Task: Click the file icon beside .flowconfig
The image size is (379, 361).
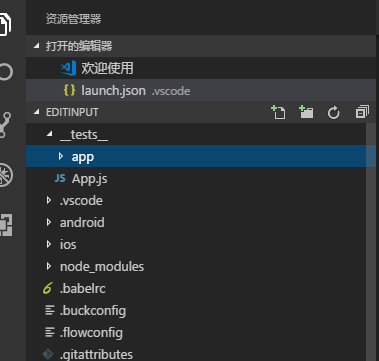Action: pos(50,332)
